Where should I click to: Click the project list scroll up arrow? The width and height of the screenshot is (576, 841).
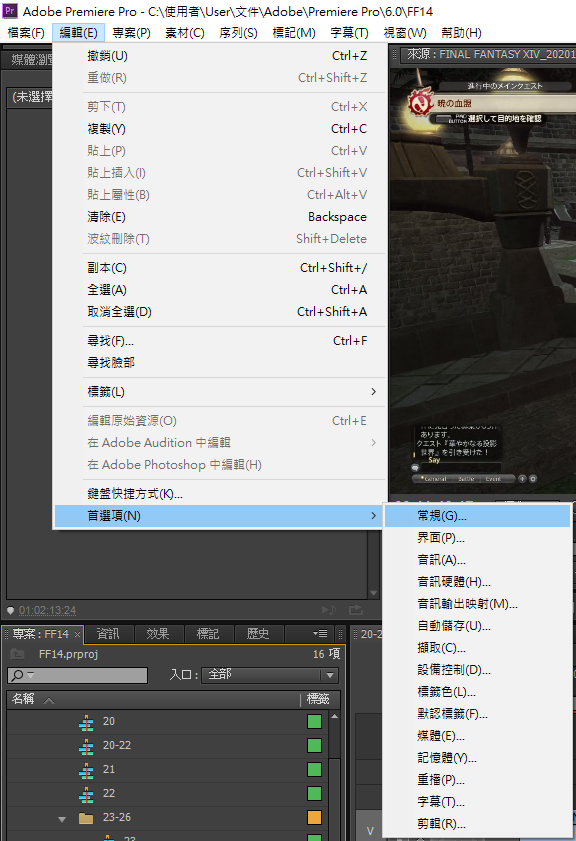(335, 716)
